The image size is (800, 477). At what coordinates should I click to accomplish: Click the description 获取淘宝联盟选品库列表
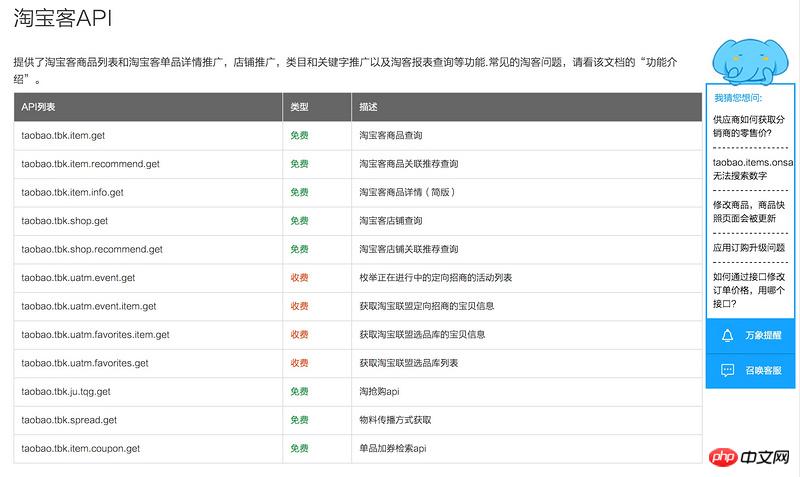coord(409,363)
